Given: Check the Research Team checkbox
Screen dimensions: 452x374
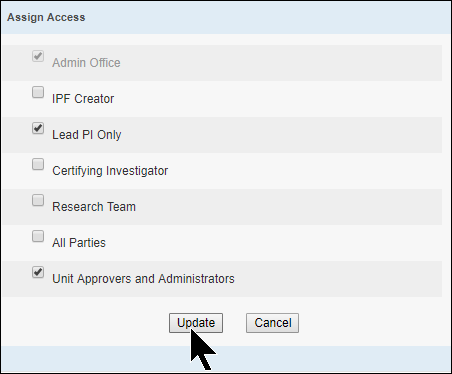Looking at the screenshot, I should pos(38,200).
